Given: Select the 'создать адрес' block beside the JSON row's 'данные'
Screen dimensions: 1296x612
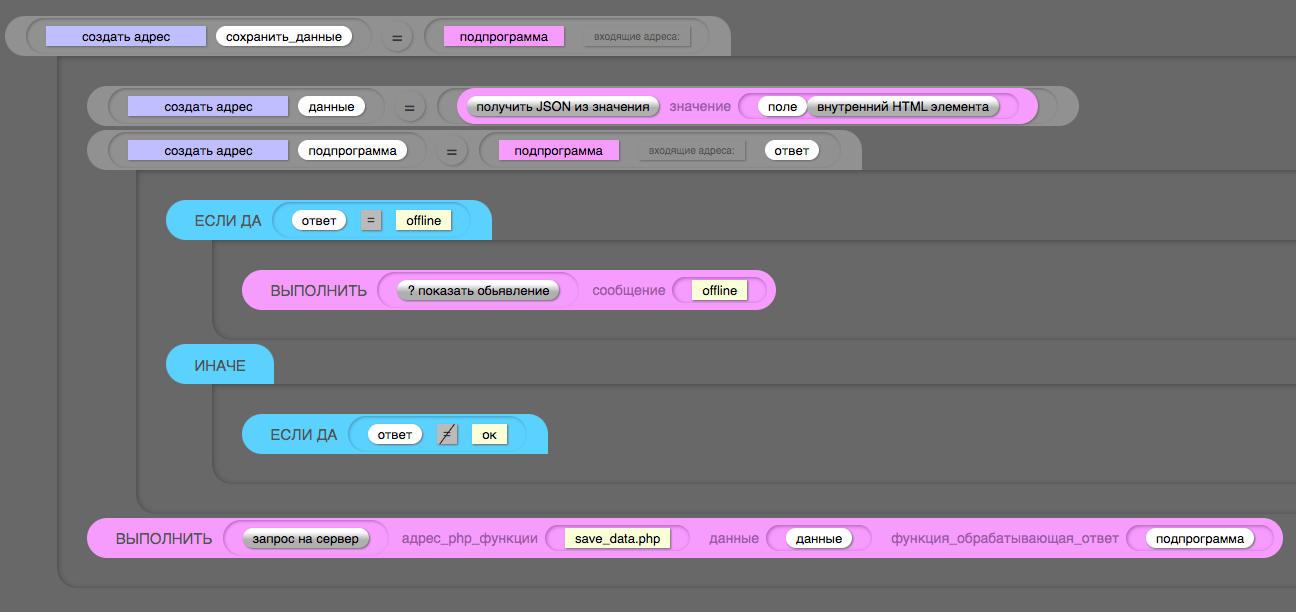Looking at the screenshot, I should point(208,106).
